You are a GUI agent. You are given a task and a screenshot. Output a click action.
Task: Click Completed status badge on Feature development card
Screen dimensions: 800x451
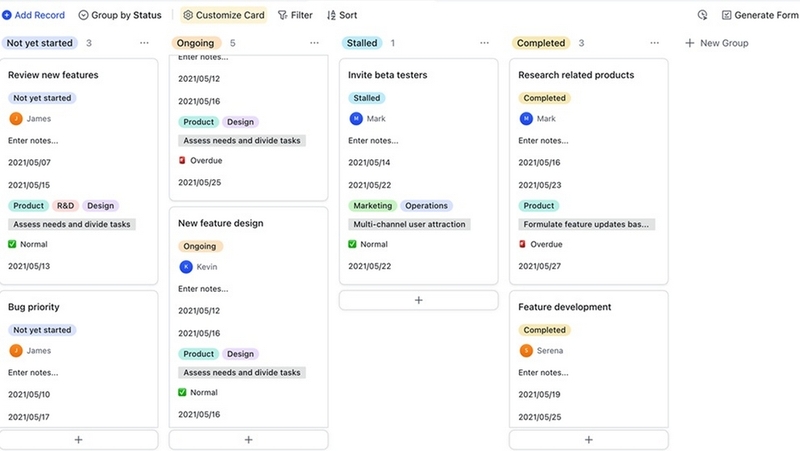[x=544, y=330]
